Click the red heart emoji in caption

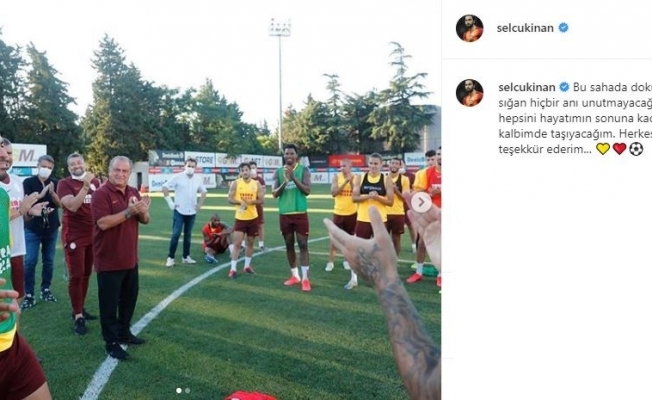619,149
